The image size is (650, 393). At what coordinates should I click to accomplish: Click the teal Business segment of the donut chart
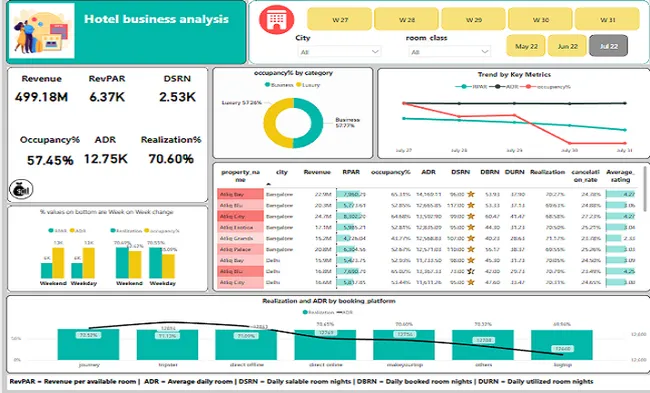(316, 123)
